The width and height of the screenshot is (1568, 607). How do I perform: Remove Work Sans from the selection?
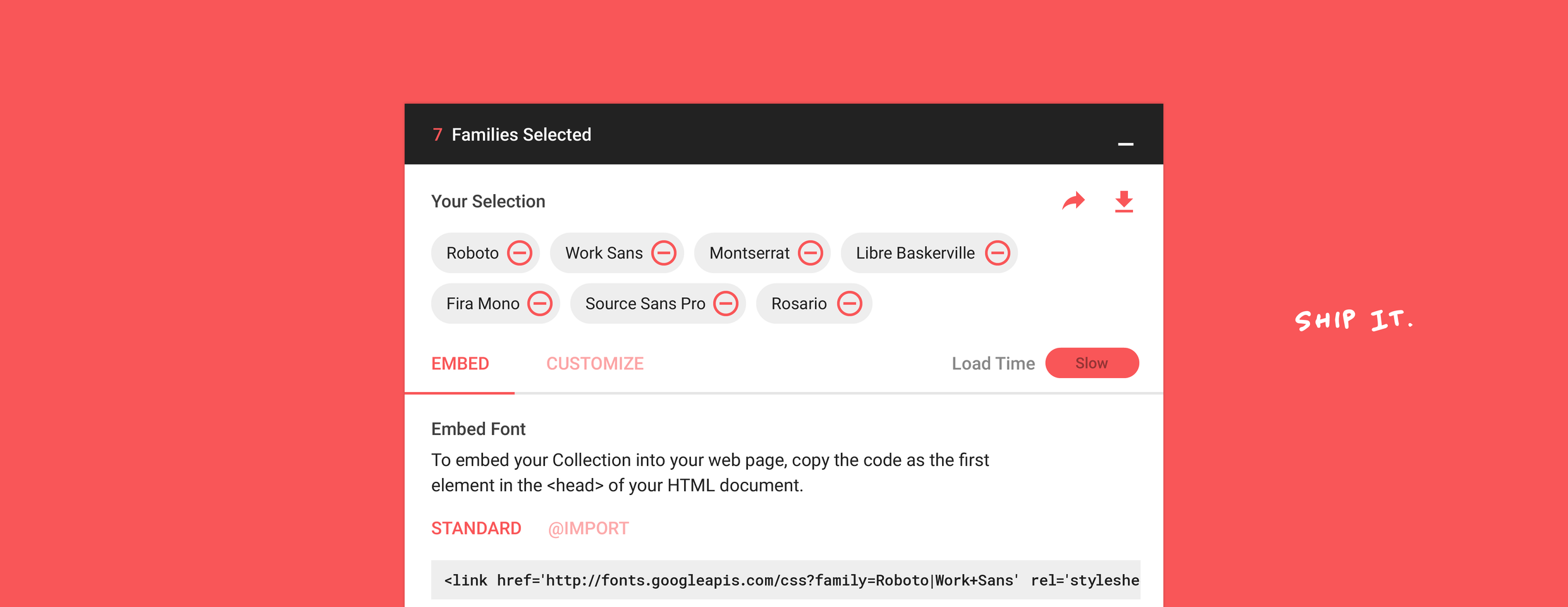pos(664,253)
